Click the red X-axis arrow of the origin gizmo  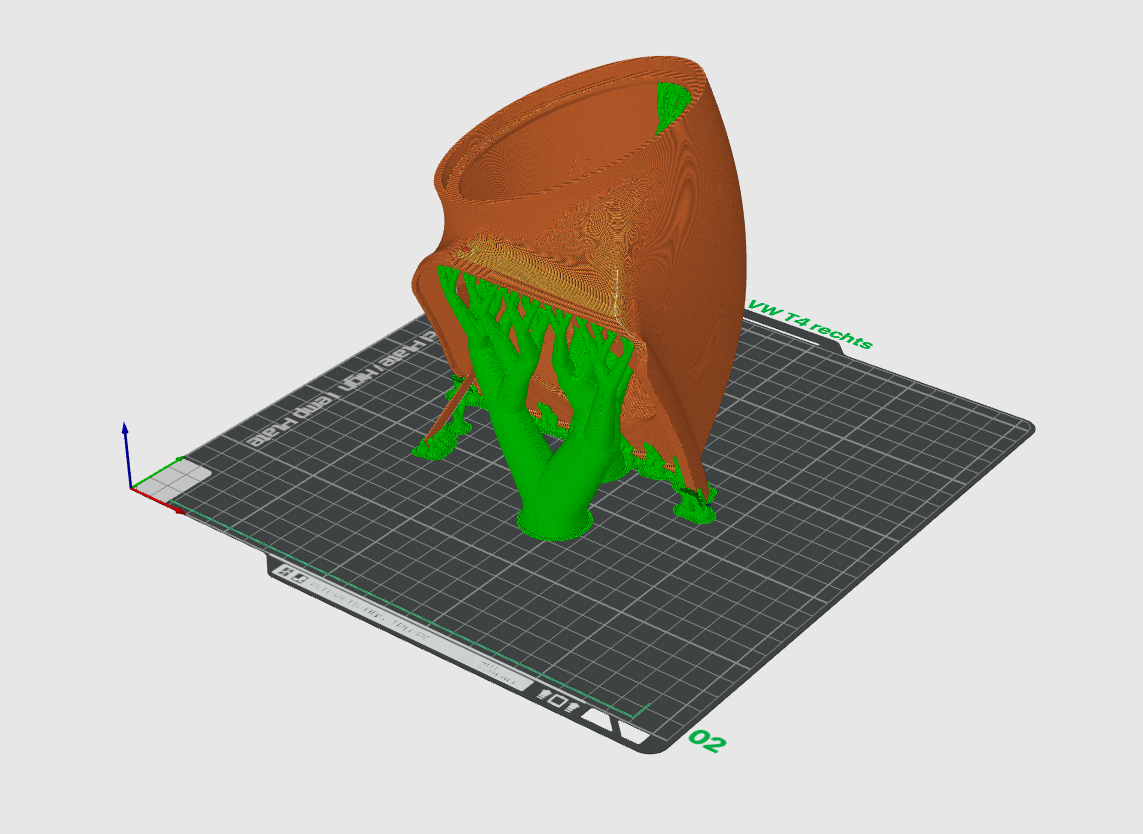click(181, 511)
